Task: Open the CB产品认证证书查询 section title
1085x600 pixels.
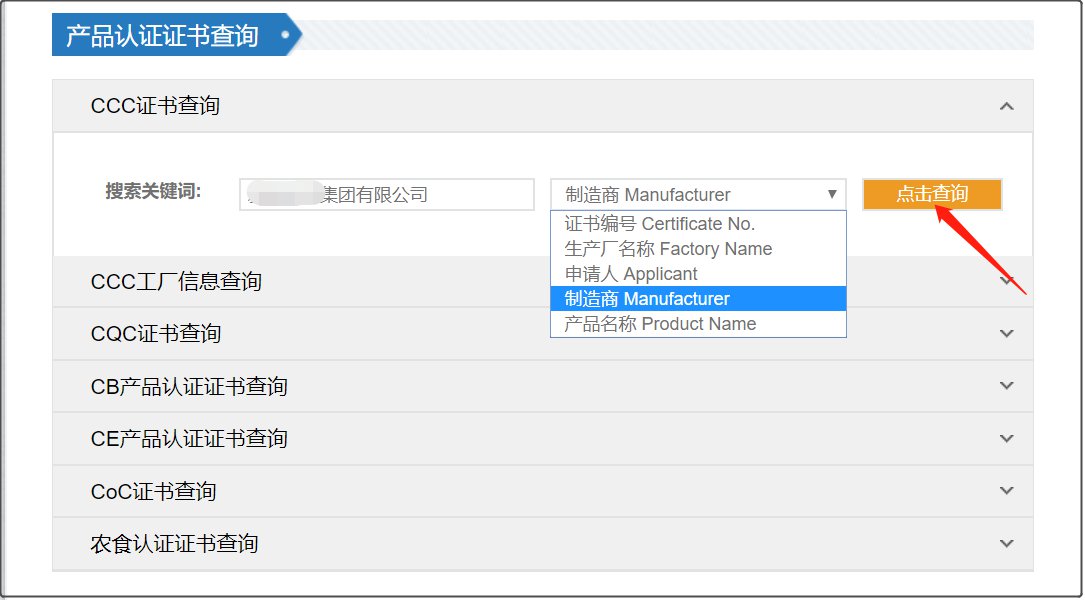Action: [189, 386]
